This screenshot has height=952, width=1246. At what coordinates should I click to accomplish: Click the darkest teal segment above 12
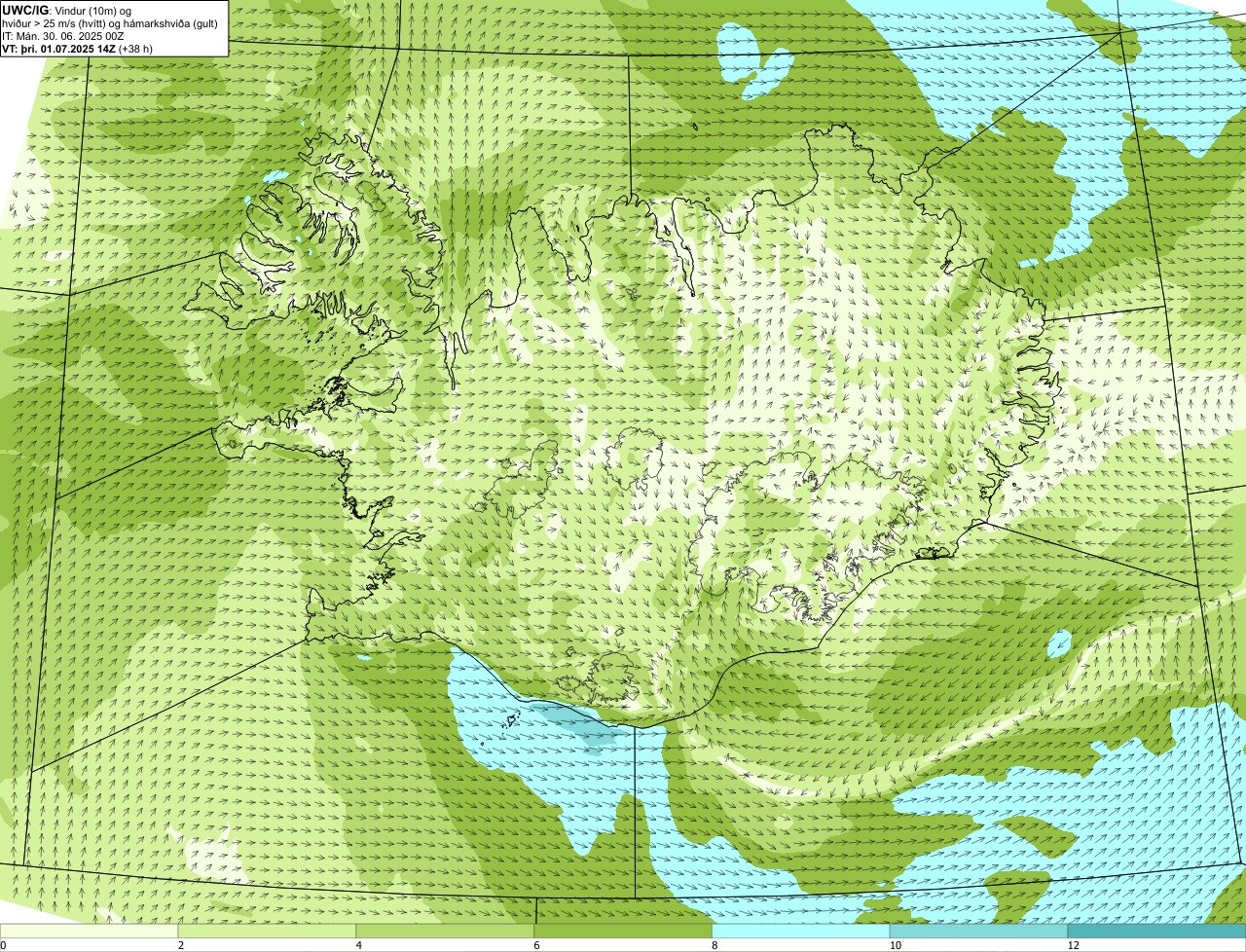[1157, 932]
